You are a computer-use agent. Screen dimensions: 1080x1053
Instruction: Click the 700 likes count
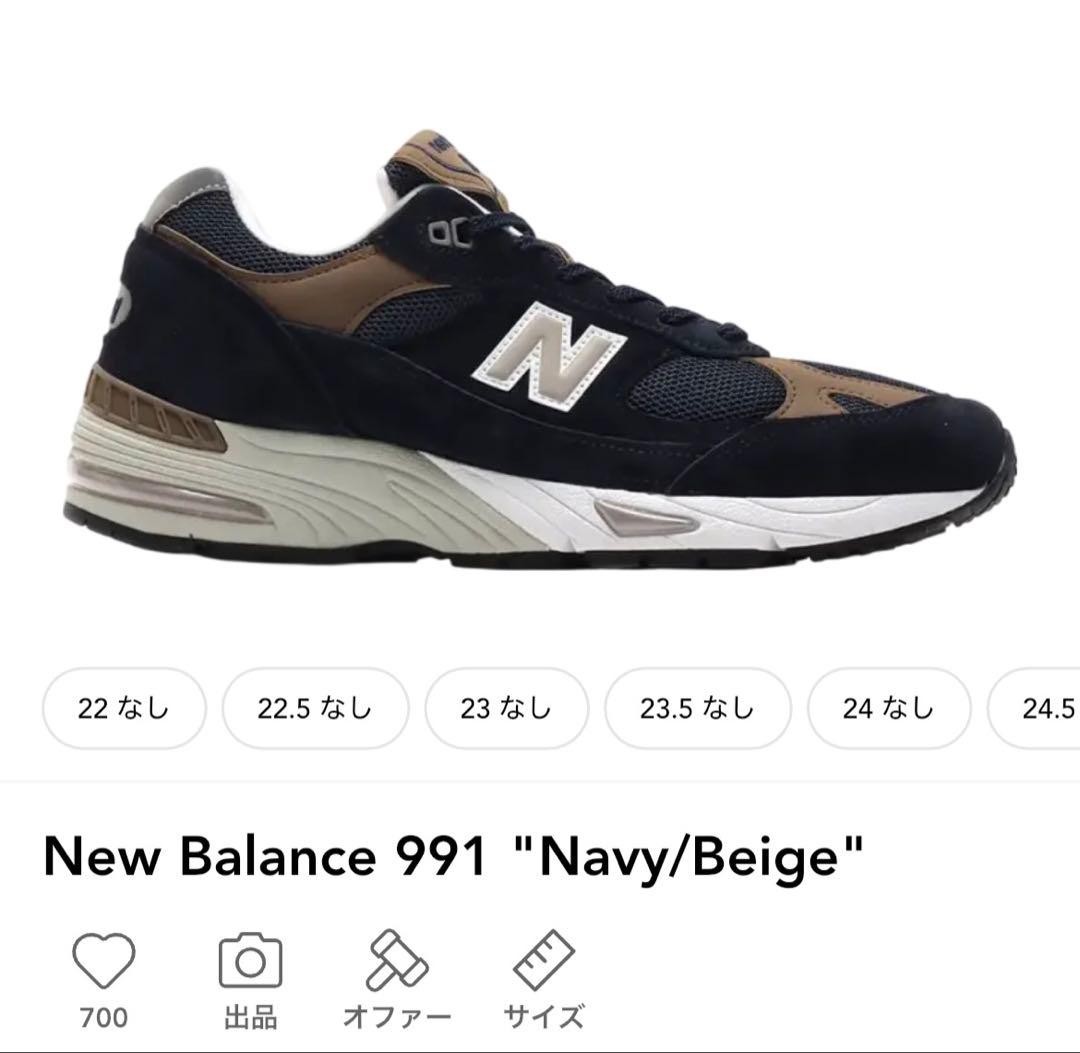tap(103, 1017)
